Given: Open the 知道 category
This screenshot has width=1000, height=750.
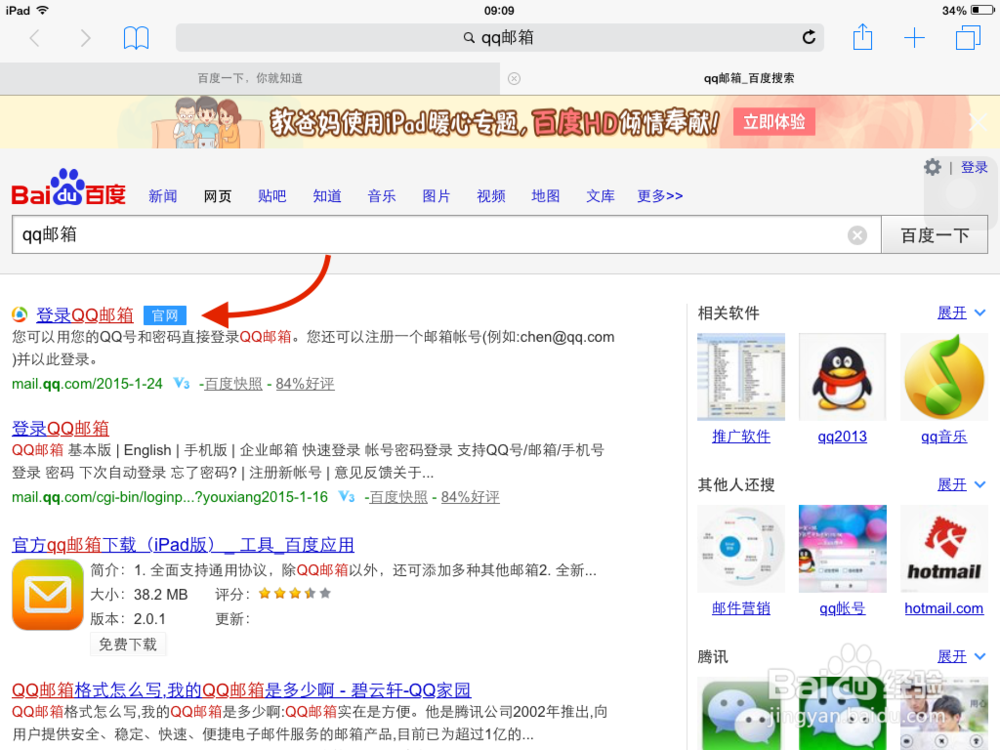Looking at the screenshot, I should [327, 196].
